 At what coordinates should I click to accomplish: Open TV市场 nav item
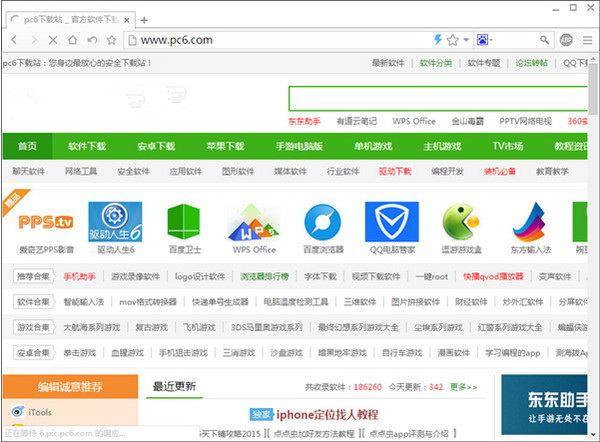(508, 146)
